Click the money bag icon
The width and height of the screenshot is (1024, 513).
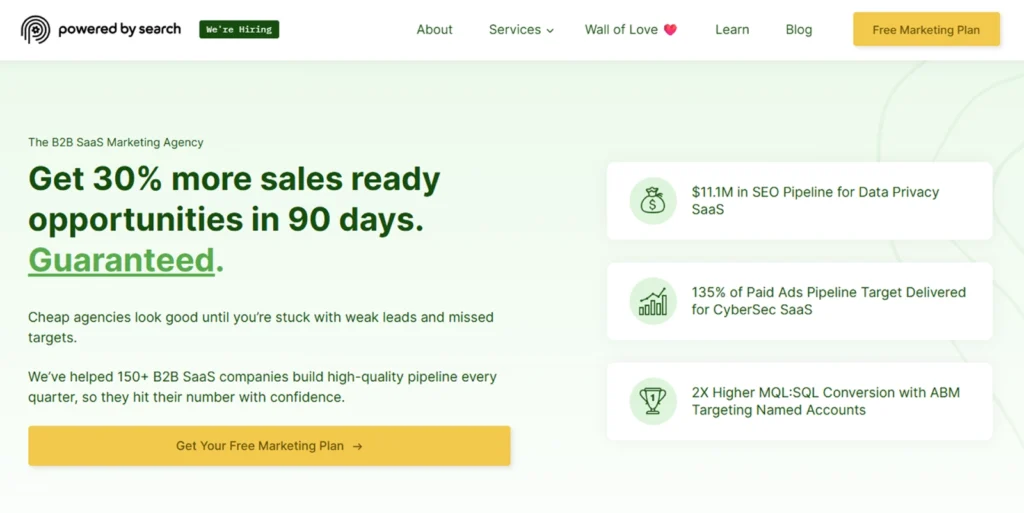pos(653,201)
